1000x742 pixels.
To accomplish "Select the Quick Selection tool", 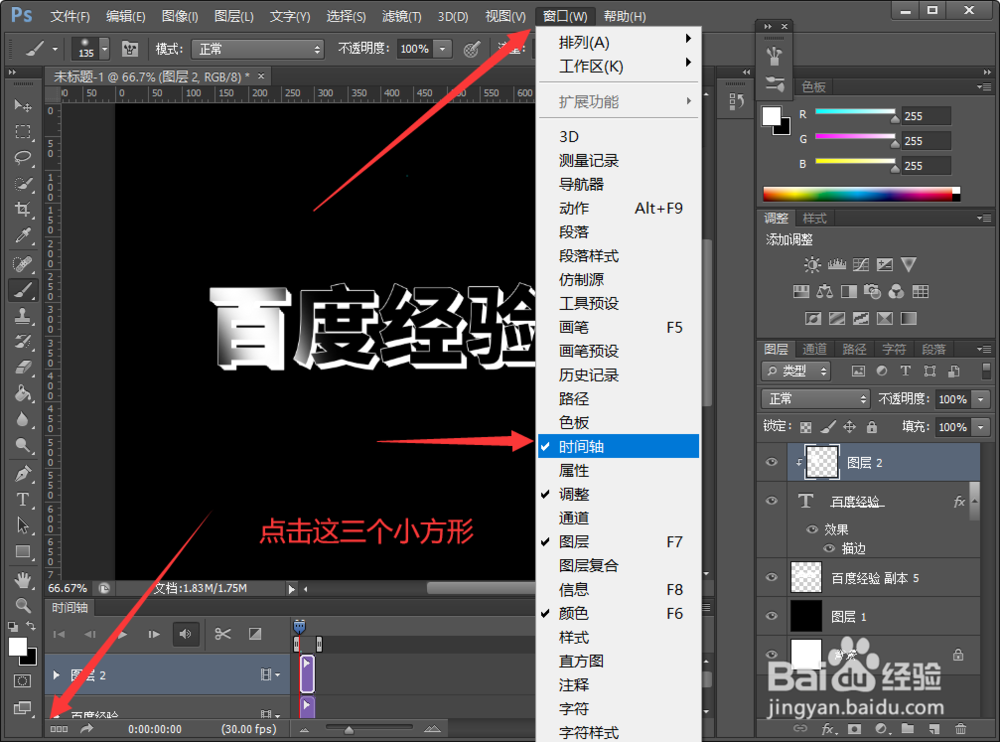I will tap(23, 184).
